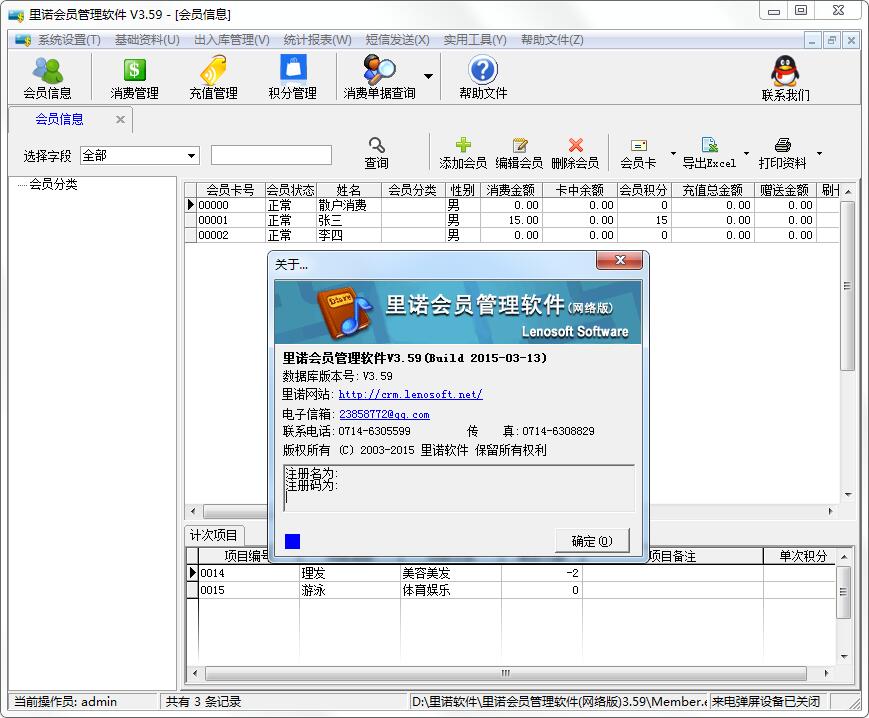Open the 帮助文件(Z) menu
Viewport: 869px width, 718px height.
click(552, 40)
